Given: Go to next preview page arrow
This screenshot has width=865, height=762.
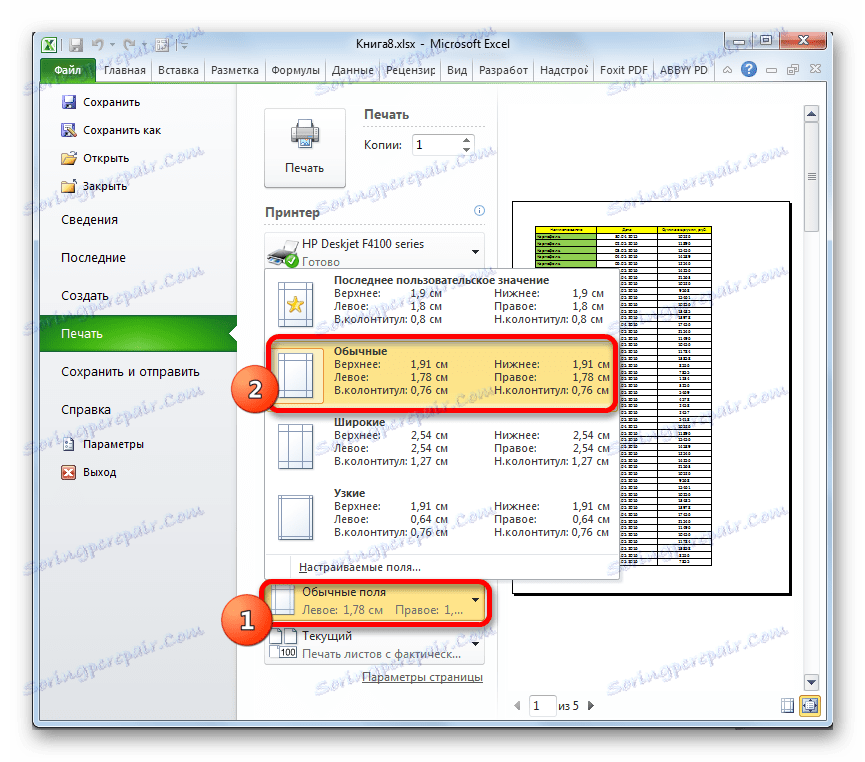Looking at the screenshot, I should (591, 705).
